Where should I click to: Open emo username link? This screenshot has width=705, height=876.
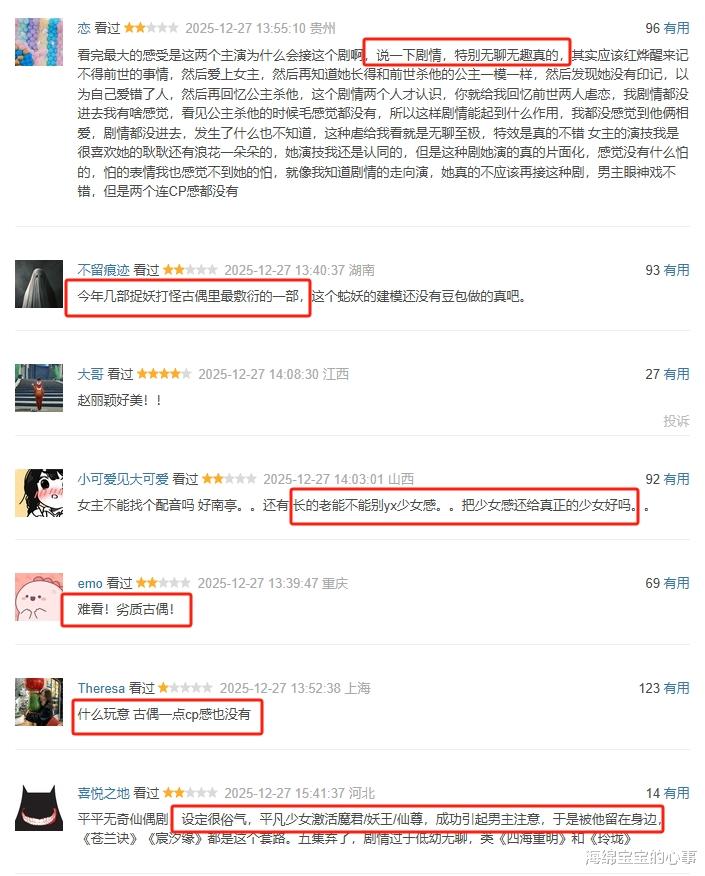pyautogui.click(x=90, y=583)
